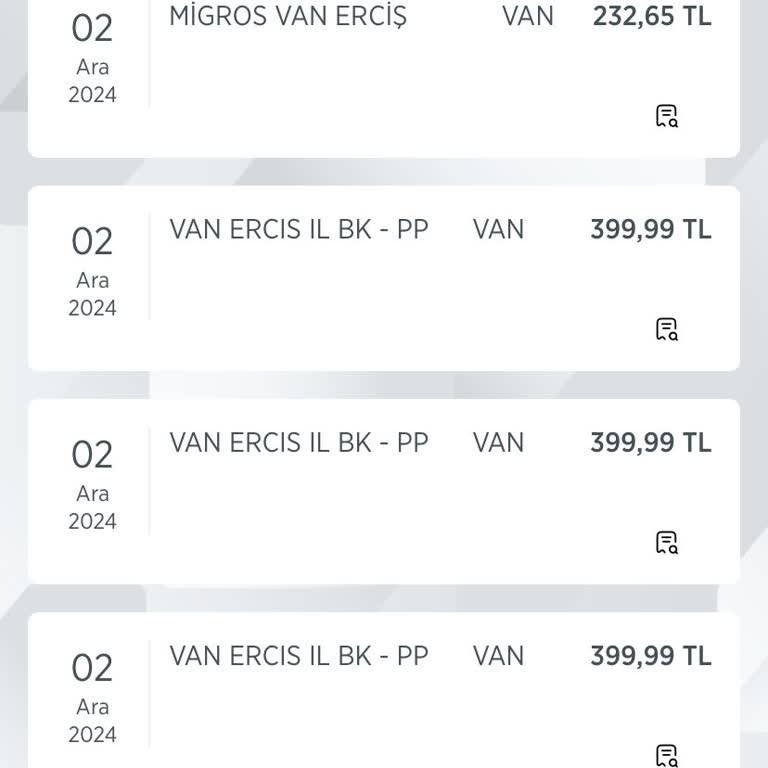Viewport: 768px width, 768px height.
Task: Click 02 Ara 2024 date on Migros card
Action: click(x=92, y=58)
